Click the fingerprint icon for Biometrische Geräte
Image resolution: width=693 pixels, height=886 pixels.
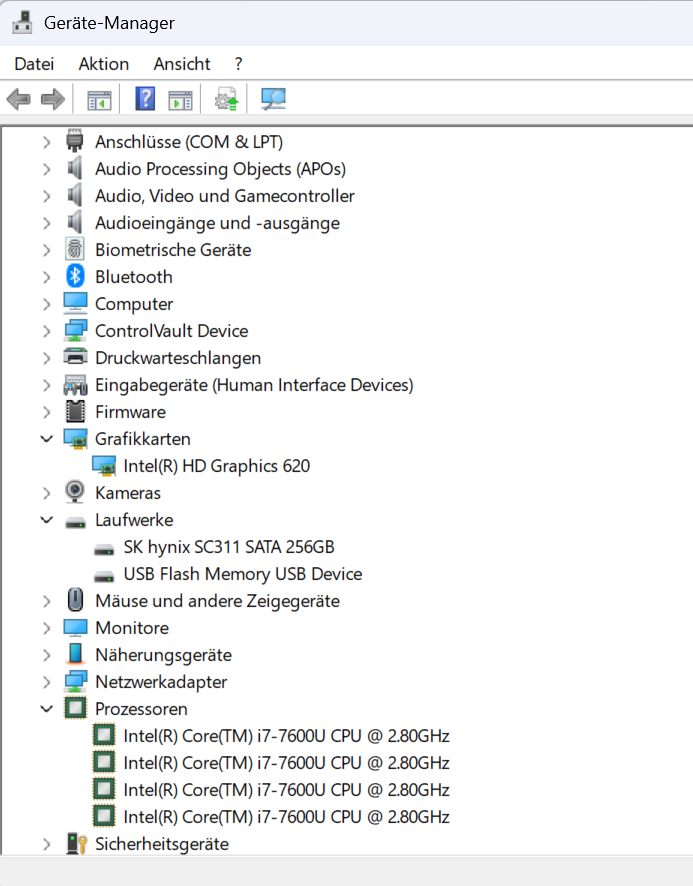(x=75, y=249)
